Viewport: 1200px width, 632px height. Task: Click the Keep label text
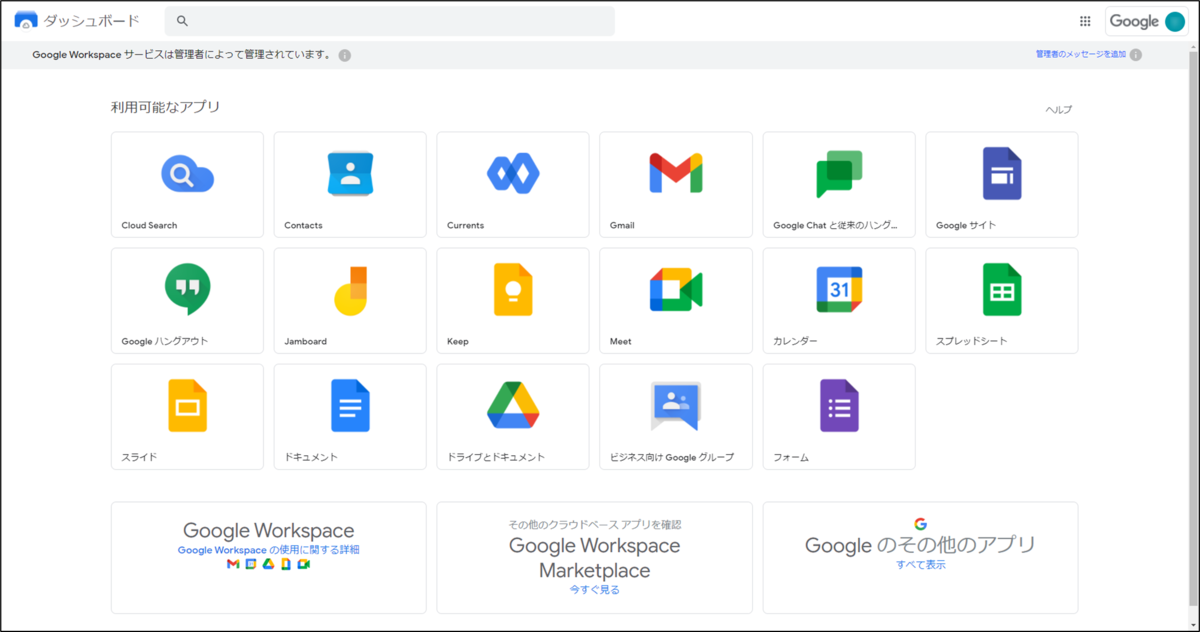458,341
